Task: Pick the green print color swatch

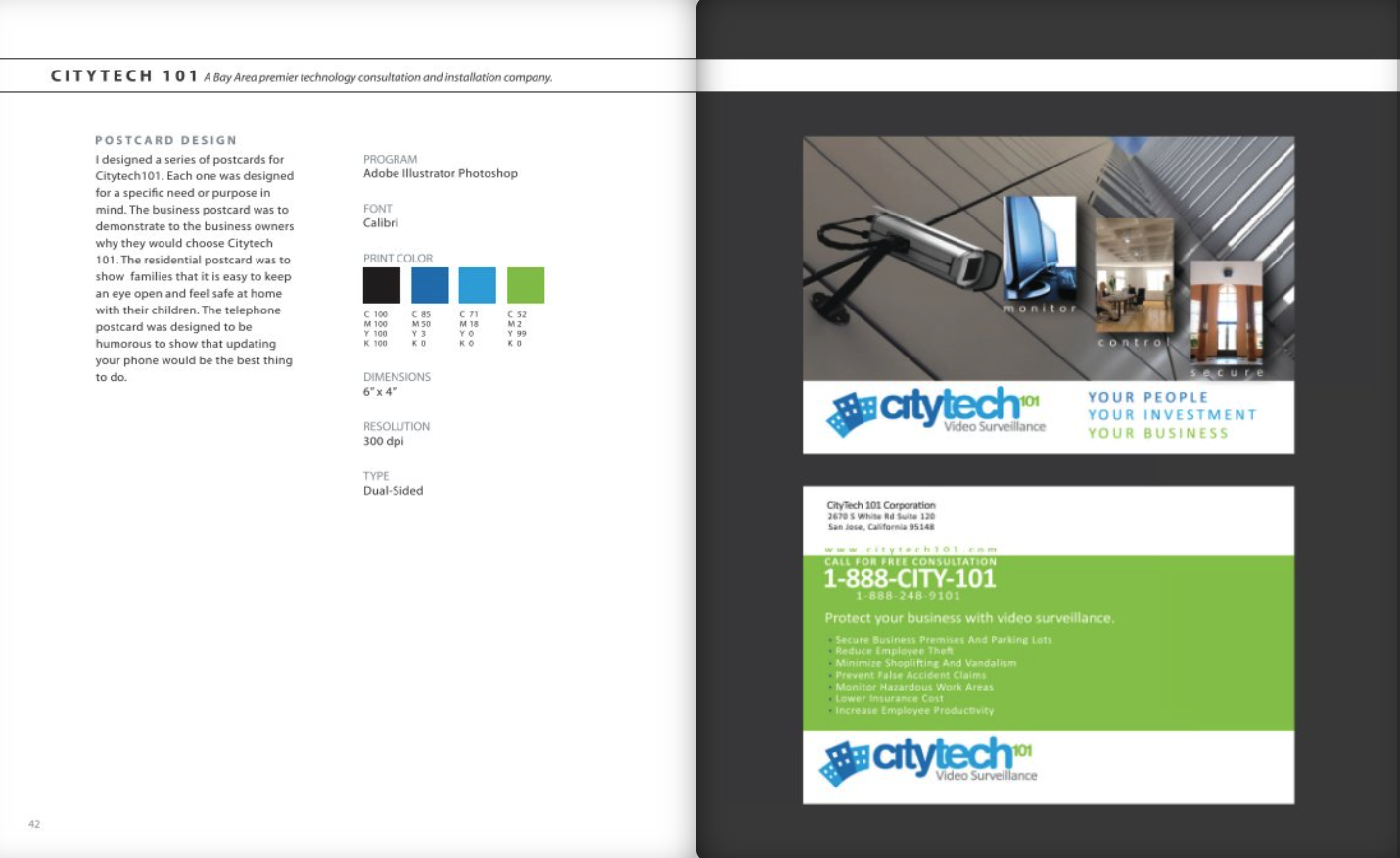Action: (x=526, y=285)
